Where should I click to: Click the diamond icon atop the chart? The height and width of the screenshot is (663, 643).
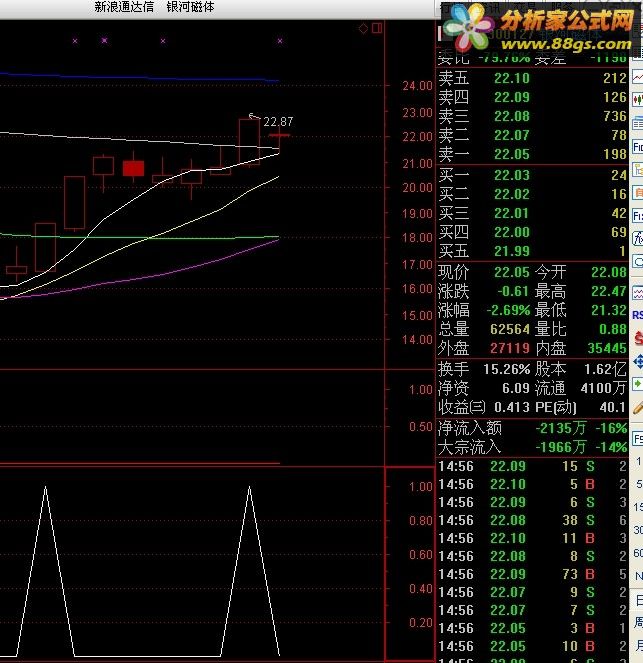coord(363,29)
